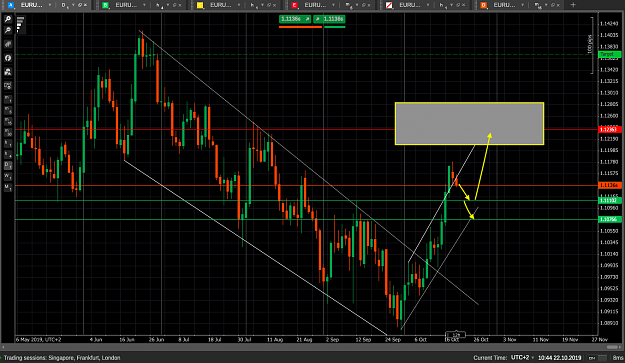Image resolution: width=625 pixels, height=363 pixels.
Task: Select the m5 timeframe
Action: [8, 110]
